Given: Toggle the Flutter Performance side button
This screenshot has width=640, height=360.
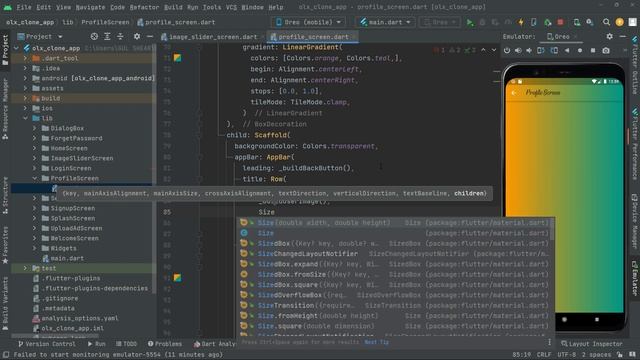Looking at the screenshot, I should point(635,144).
